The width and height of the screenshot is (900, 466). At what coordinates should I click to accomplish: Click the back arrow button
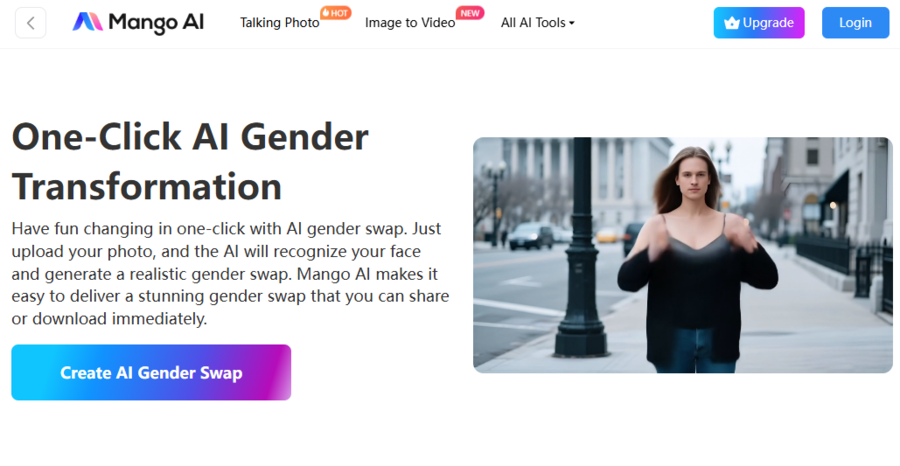(x=30, y=23)
